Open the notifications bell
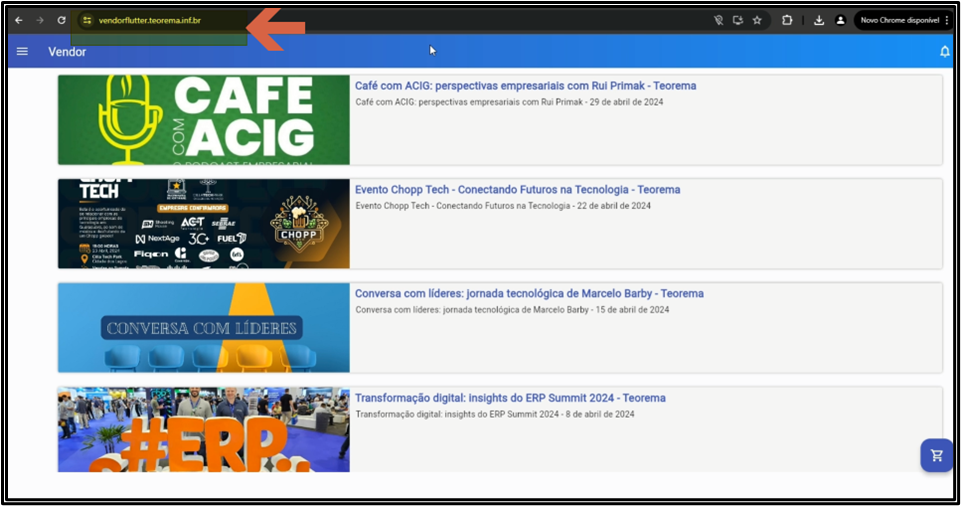This screenshot has width=961, height=506. click(x=944, y=51)
